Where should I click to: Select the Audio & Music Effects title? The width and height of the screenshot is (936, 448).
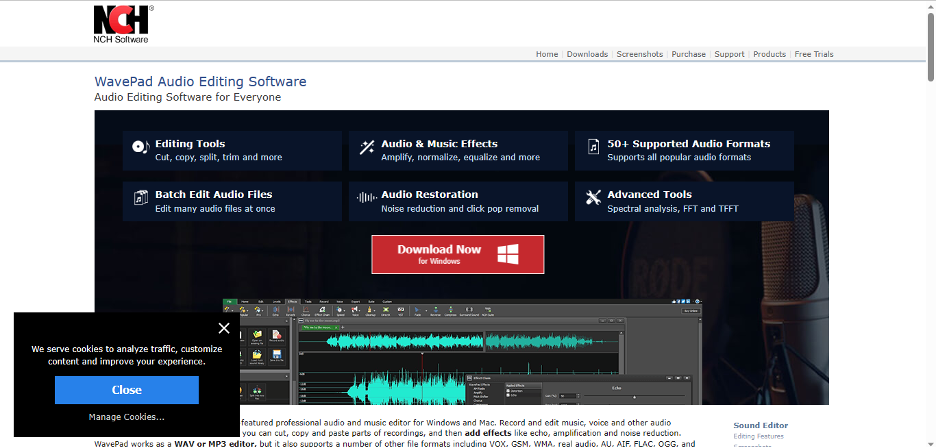(x=439, y=144)
